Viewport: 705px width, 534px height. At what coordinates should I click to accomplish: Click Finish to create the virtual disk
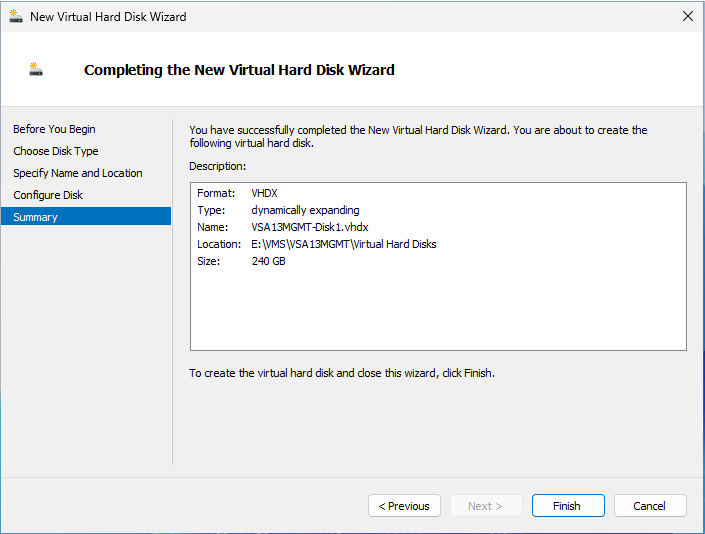coord(567,506)
